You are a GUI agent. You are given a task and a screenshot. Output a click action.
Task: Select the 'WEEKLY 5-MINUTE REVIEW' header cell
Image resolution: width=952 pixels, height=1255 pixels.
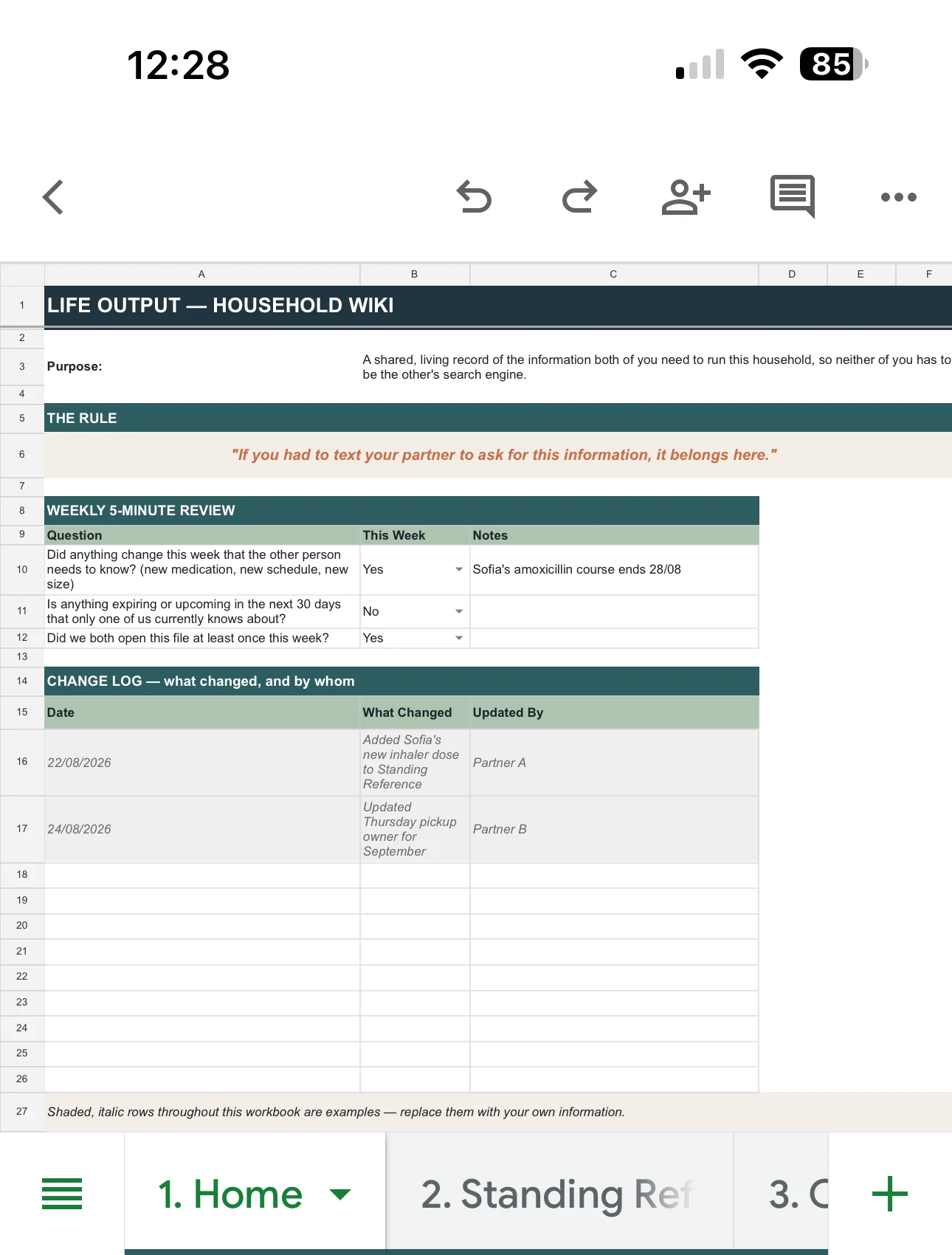pos(401,510)
